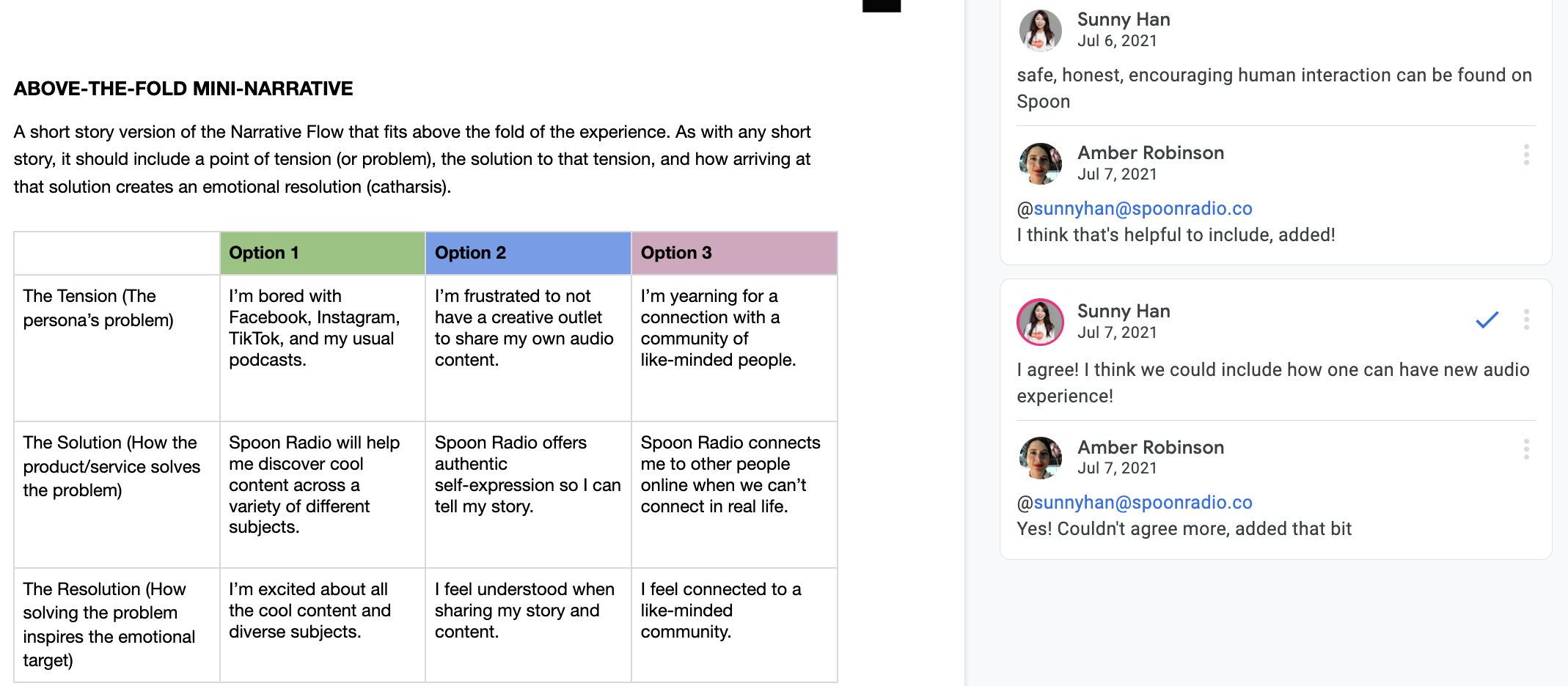The image size is (1568, 686).
Task: Click the cell 'I'm yearning for a connection'
Action: (x=734, y=348)
